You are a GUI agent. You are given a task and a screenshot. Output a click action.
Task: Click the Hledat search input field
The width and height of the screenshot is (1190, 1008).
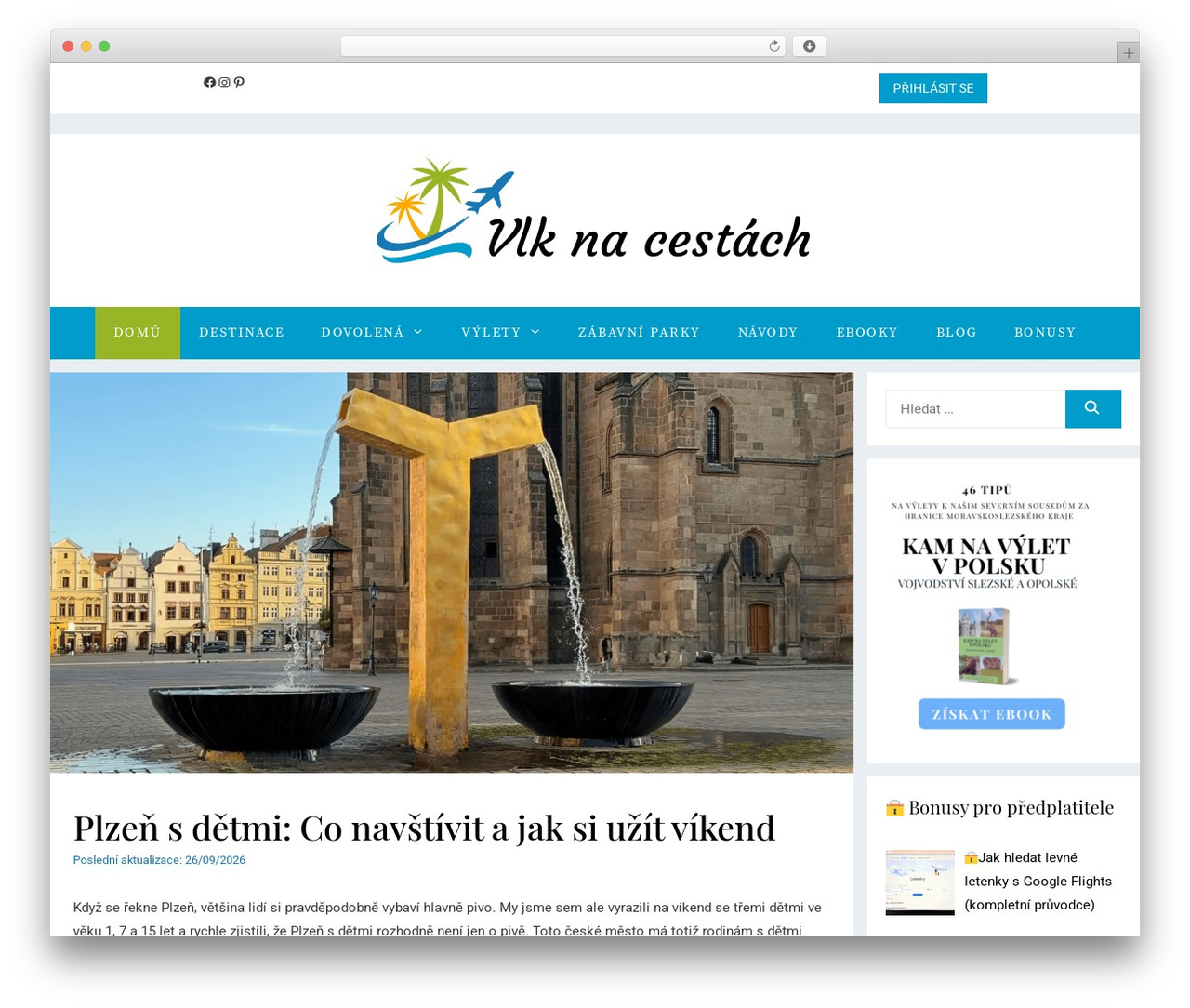(975, 408)
